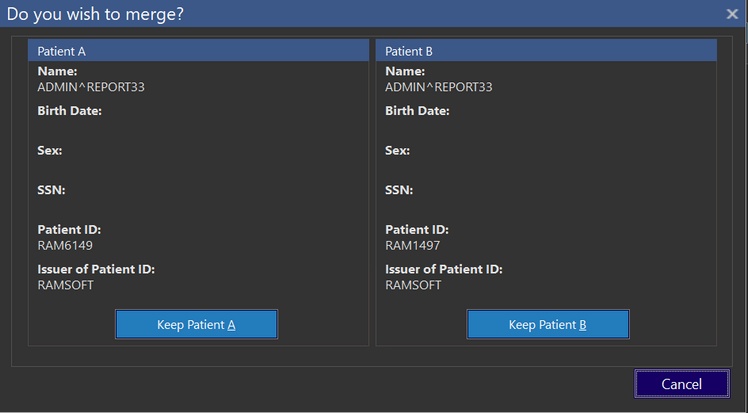Click Patient A's issuer value RAMSOFT
Viewport: 748px width, 413px height.
coord(66,285)
